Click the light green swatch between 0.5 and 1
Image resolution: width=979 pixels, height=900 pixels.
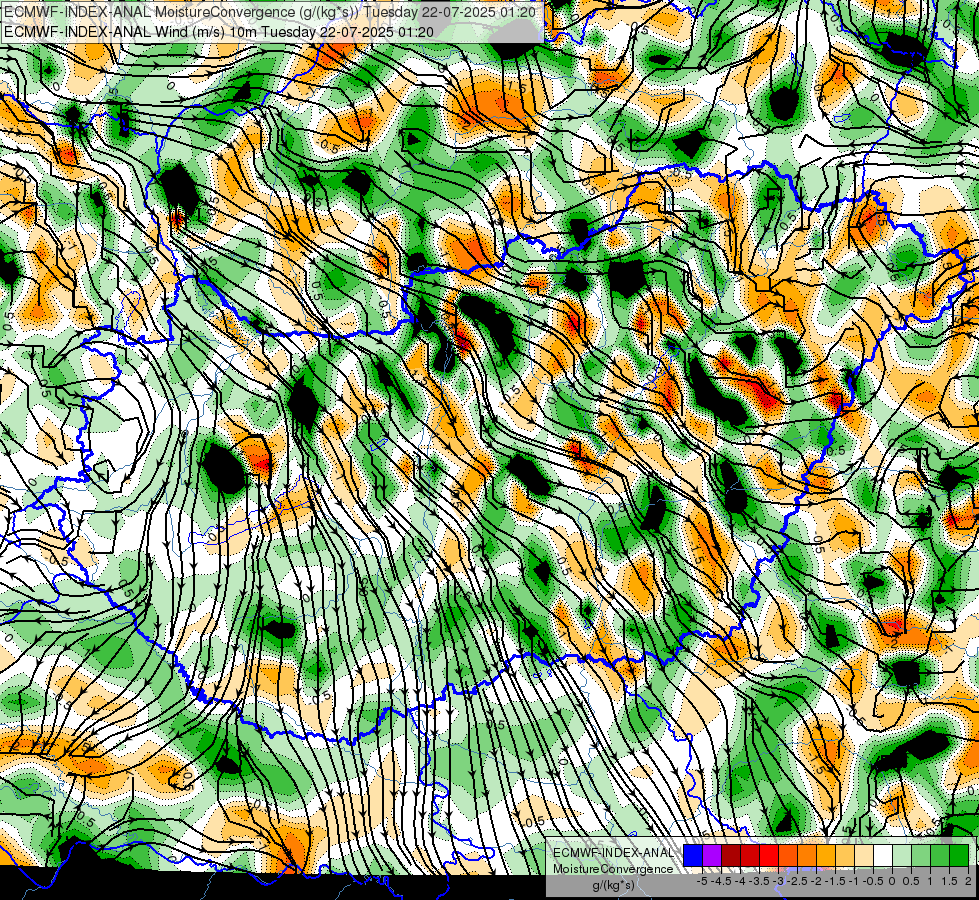click(x=921, y=855)
